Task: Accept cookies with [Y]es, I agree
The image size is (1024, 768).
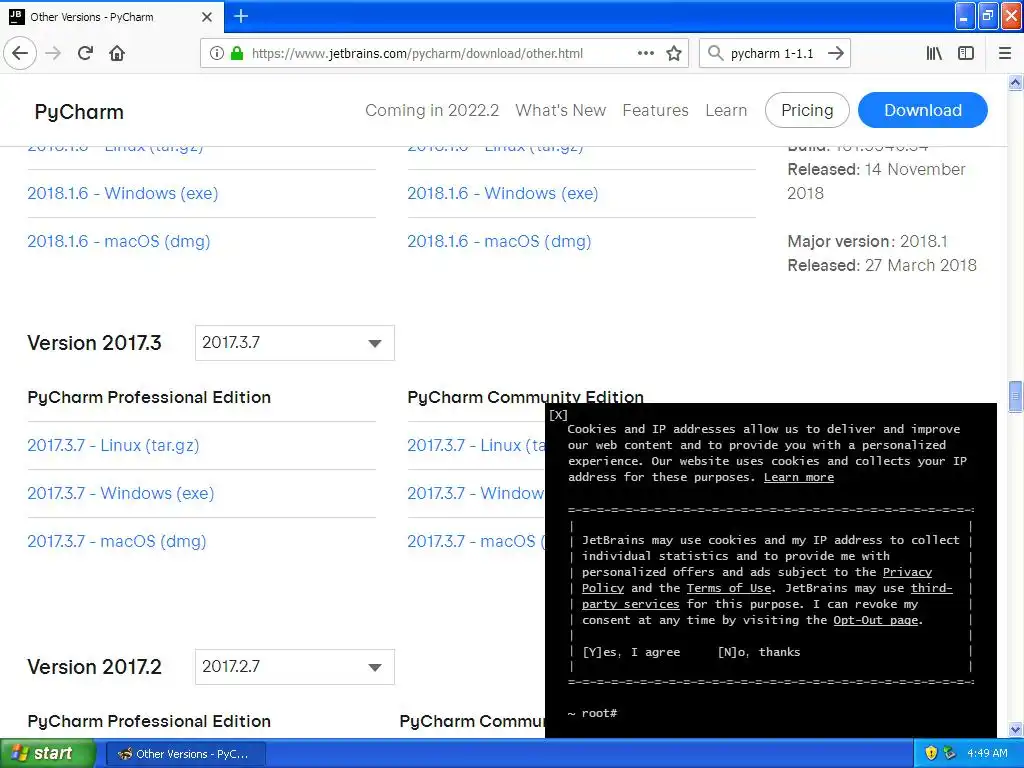Action: (x=631, y=652)
